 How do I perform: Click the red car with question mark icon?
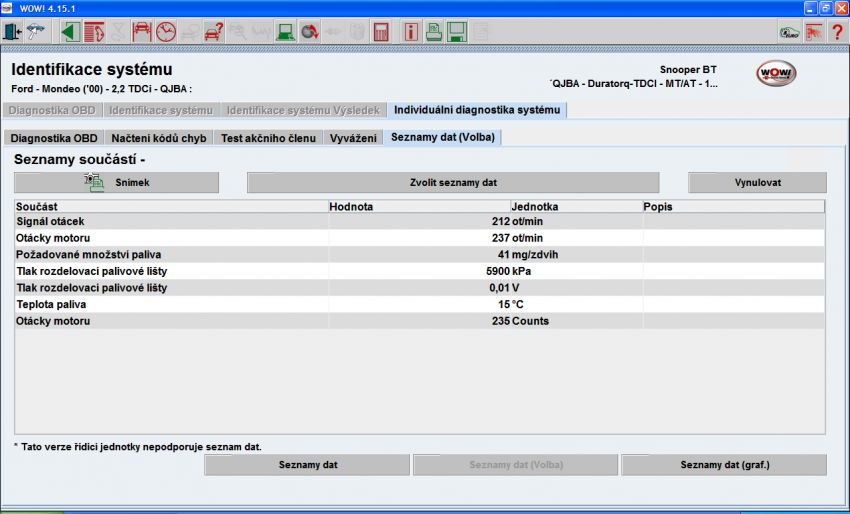click(x=214, y=32)
